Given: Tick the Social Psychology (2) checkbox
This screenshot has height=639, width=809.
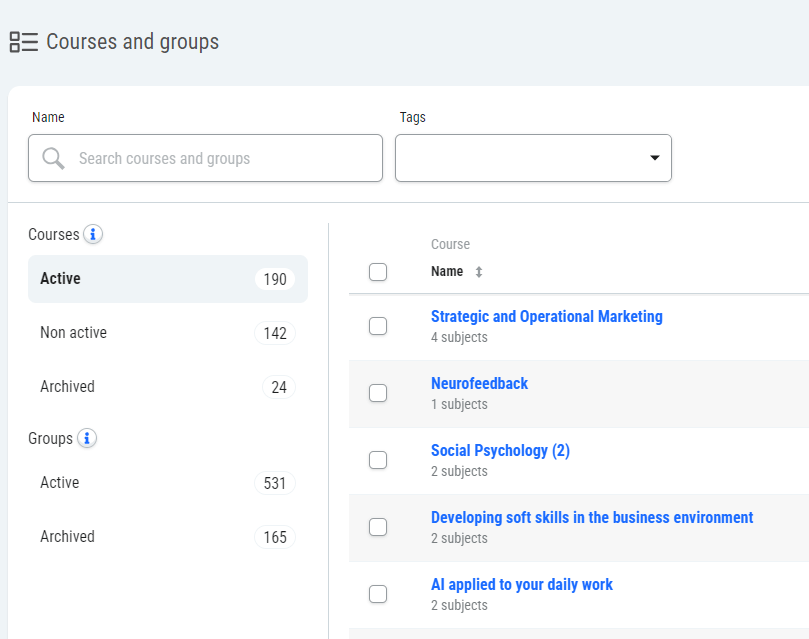Looking at the screenshot, I should pyautogui.click(x=378, y=460).
